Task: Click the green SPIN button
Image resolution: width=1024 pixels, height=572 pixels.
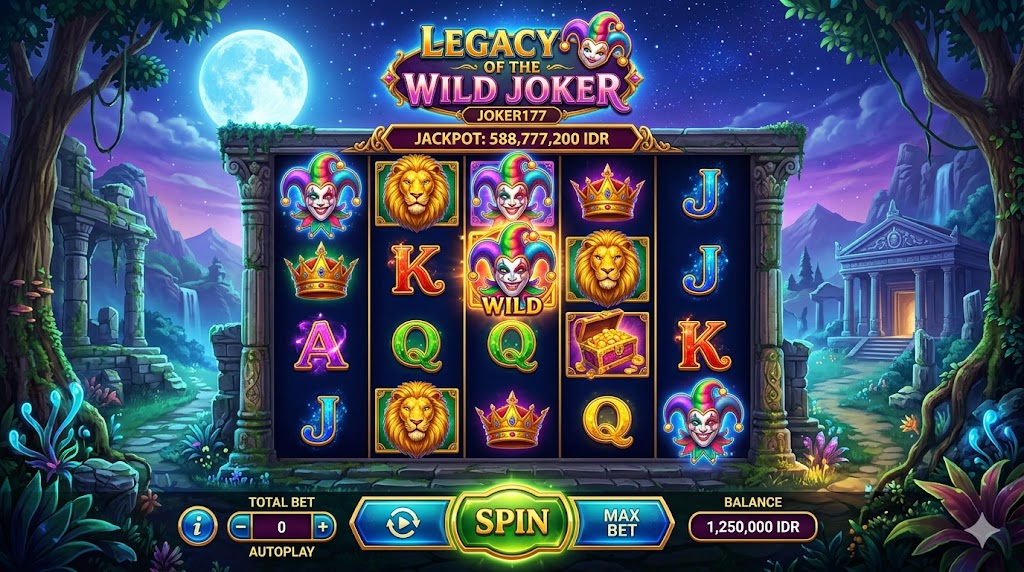Action: [512, 522]
